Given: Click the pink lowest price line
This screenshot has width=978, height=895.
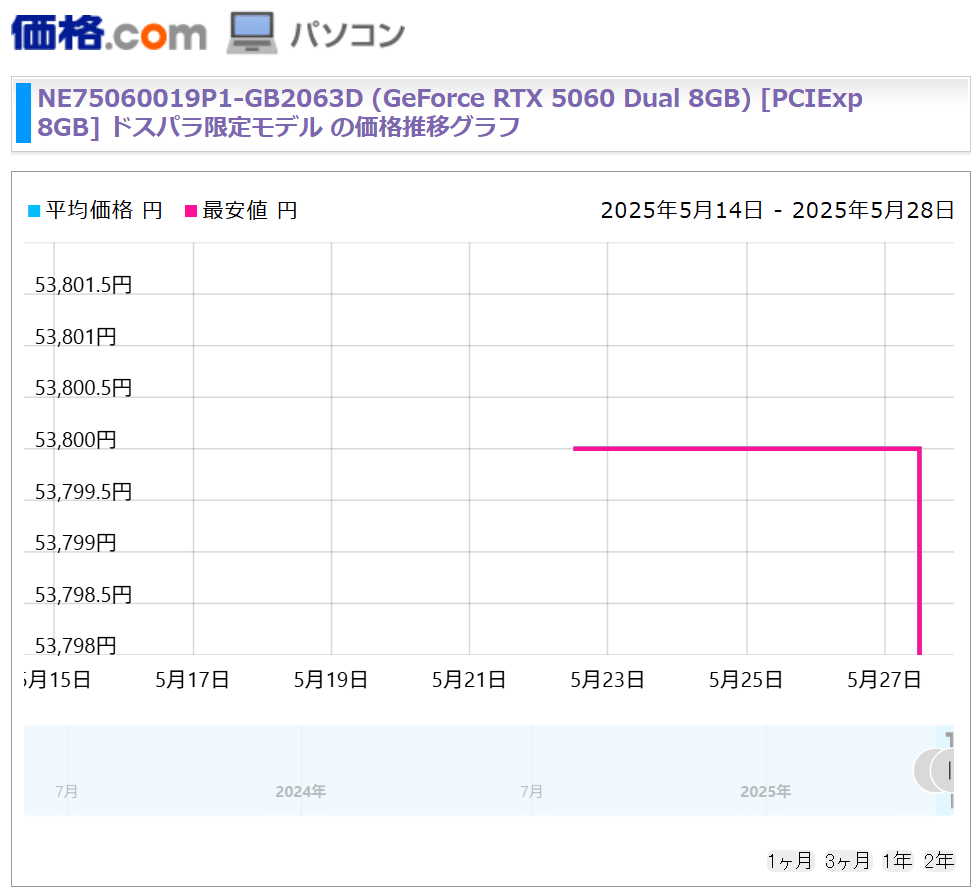Looking at the screenshot, I should point(747,448).
